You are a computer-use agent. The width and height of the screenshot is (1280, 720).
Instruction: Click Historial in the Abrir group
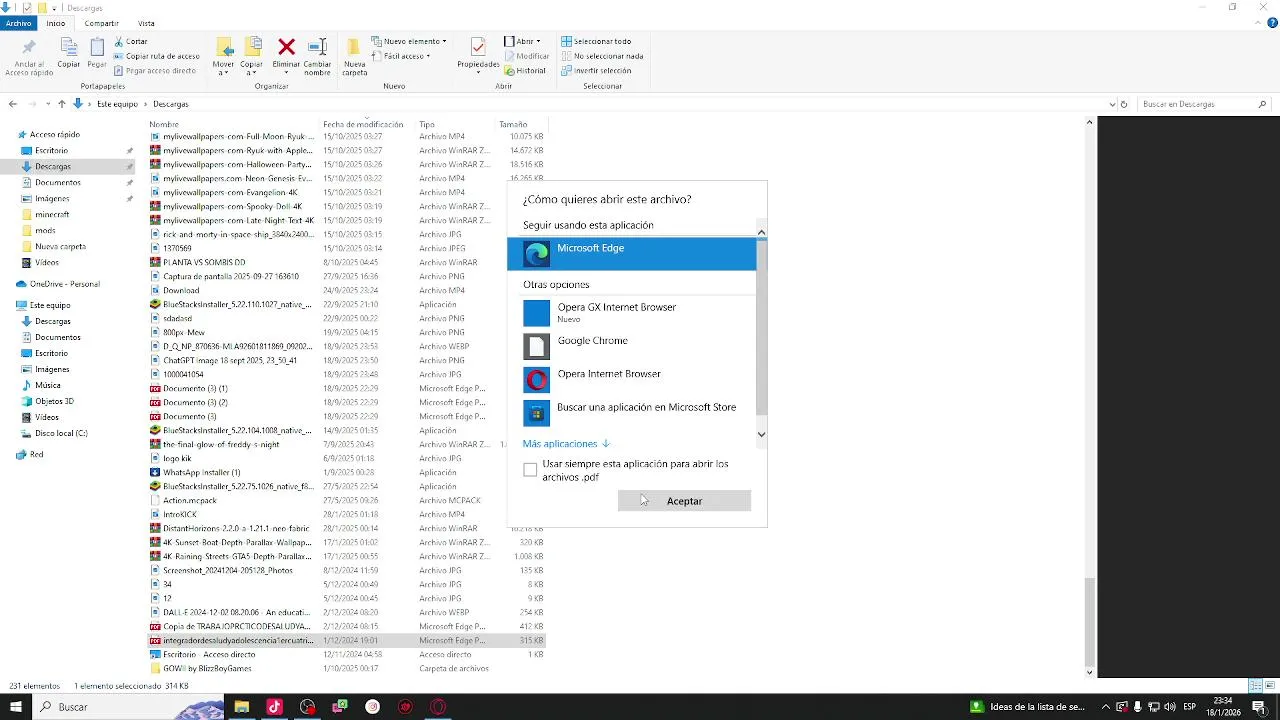click(x=525, y=71)
